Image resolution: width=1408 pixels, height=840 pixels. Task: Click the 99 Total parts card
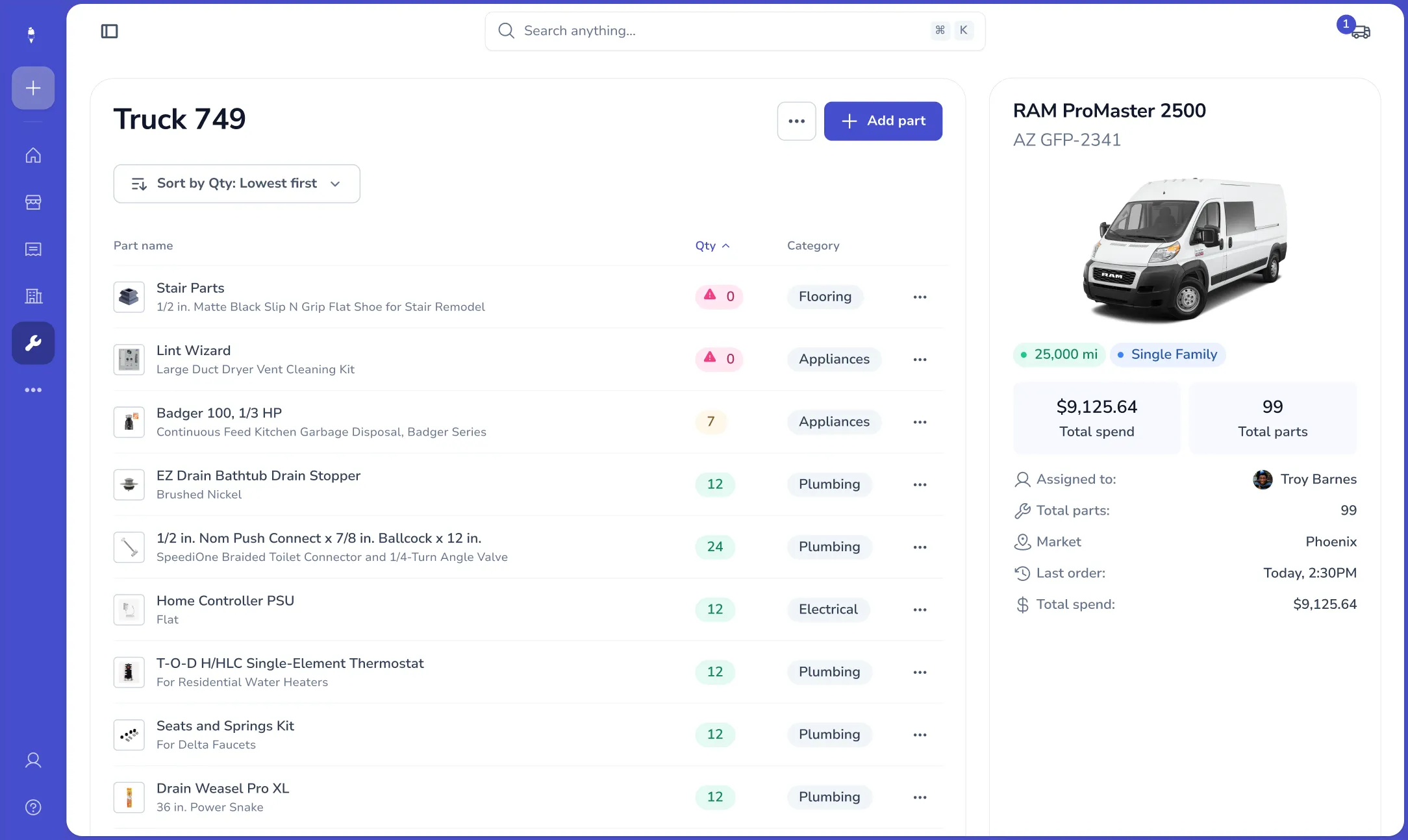(x=1272, y=418)
